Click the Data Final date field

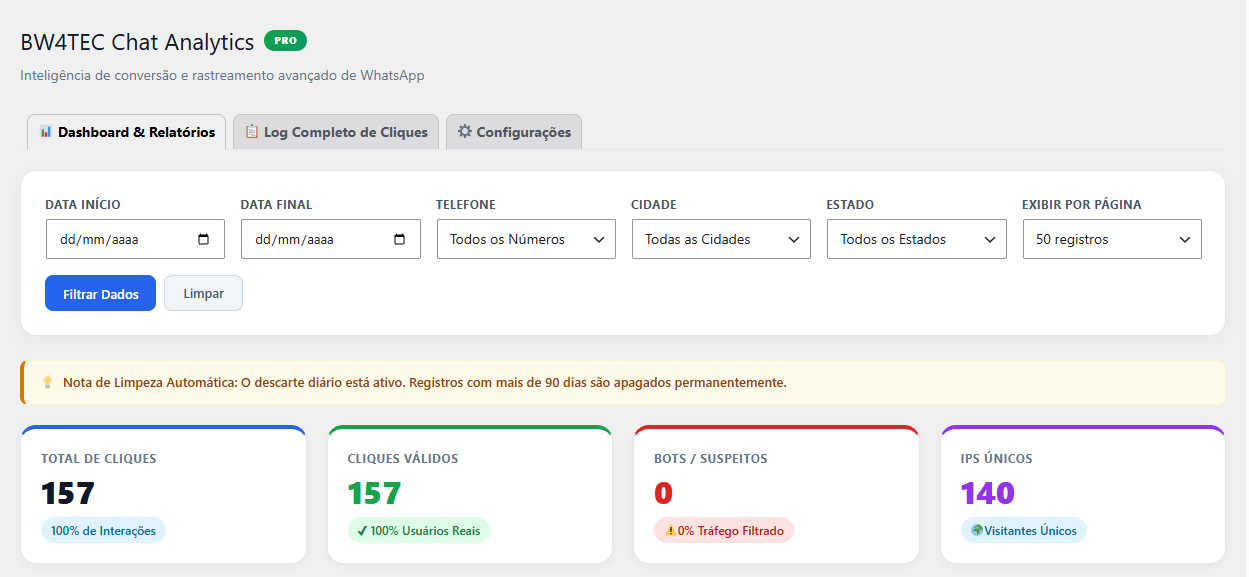pyautogui.click(x=331, y=239)
